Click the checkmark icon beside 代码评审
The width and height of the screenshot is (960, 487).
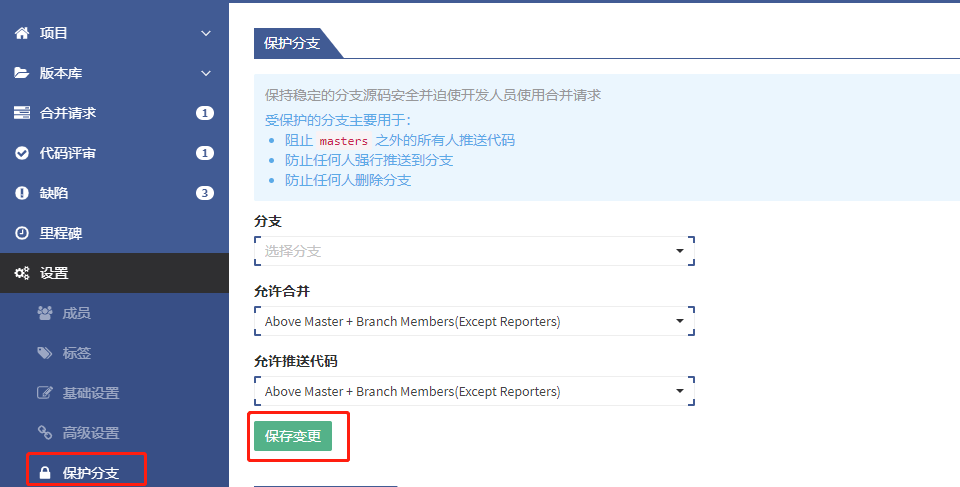(x=22, y=153)
